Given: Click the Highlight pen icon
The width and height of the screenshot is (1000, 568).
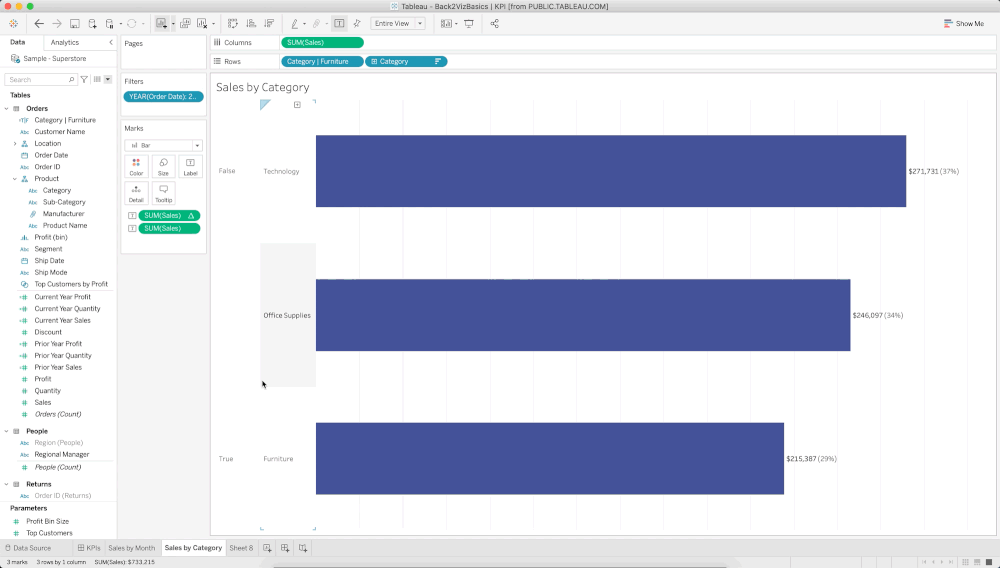Looking at the screenshot, I should (x=295, y=24).
